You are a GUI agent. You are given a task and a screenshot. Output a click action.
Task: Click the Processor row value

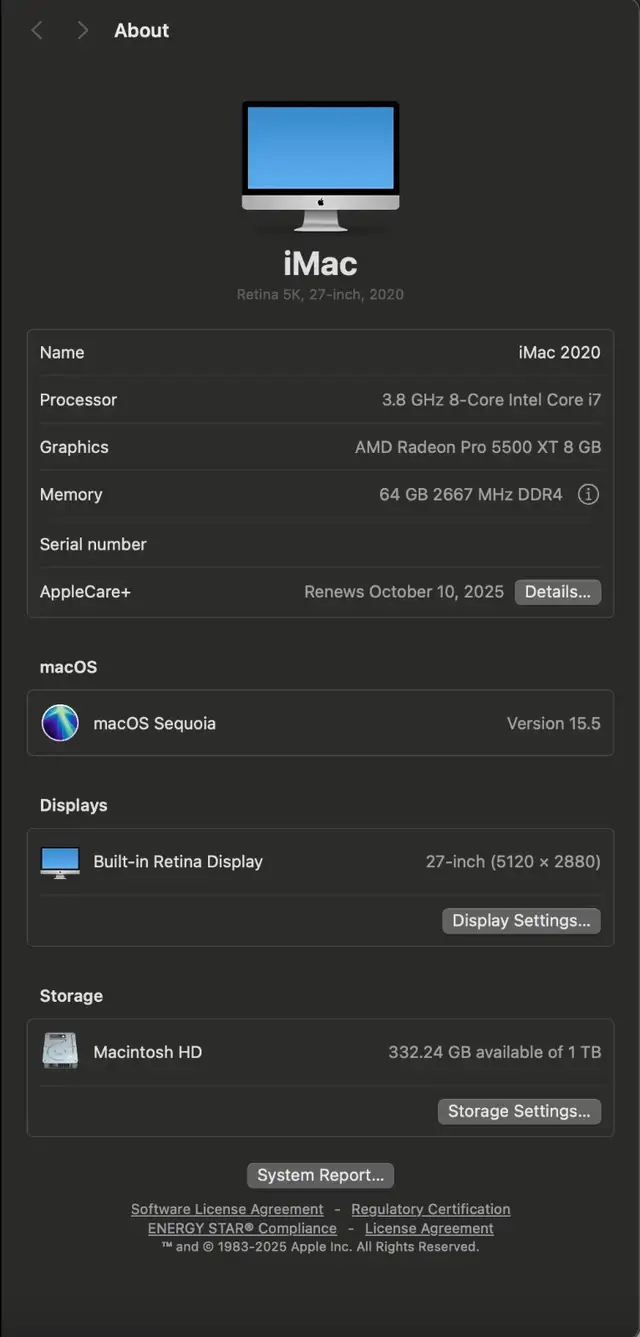pyautogui.click(x=492, y=400)
